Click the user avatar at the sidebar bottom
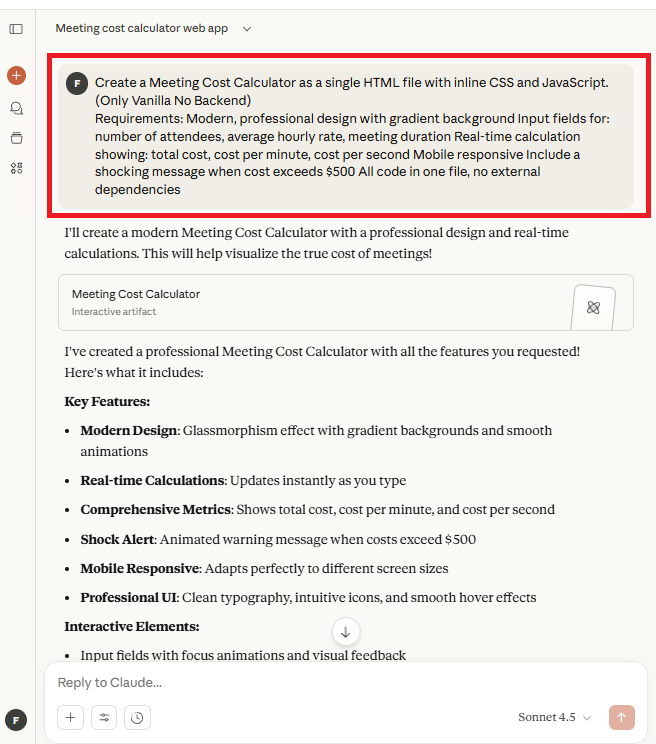This screenshot has height=744, width=656. click(x=16, y=719)
